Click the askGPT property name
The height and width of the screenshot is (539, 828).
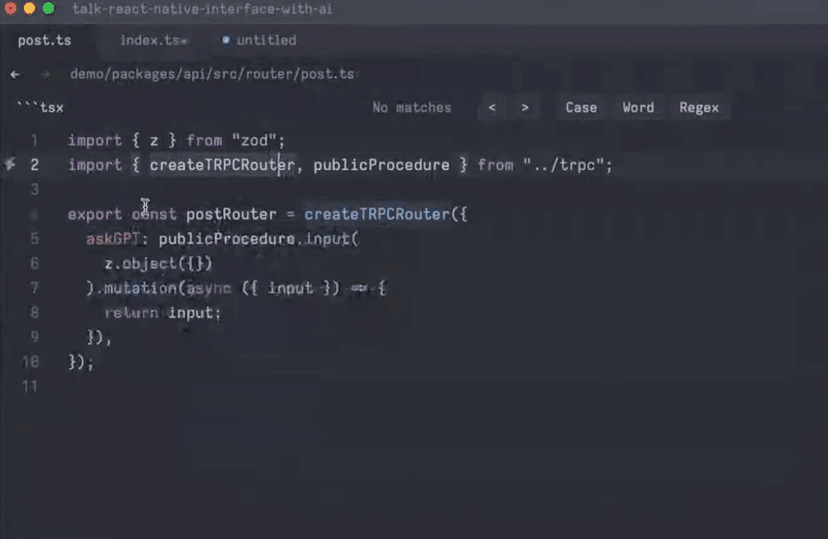[113, 239]
